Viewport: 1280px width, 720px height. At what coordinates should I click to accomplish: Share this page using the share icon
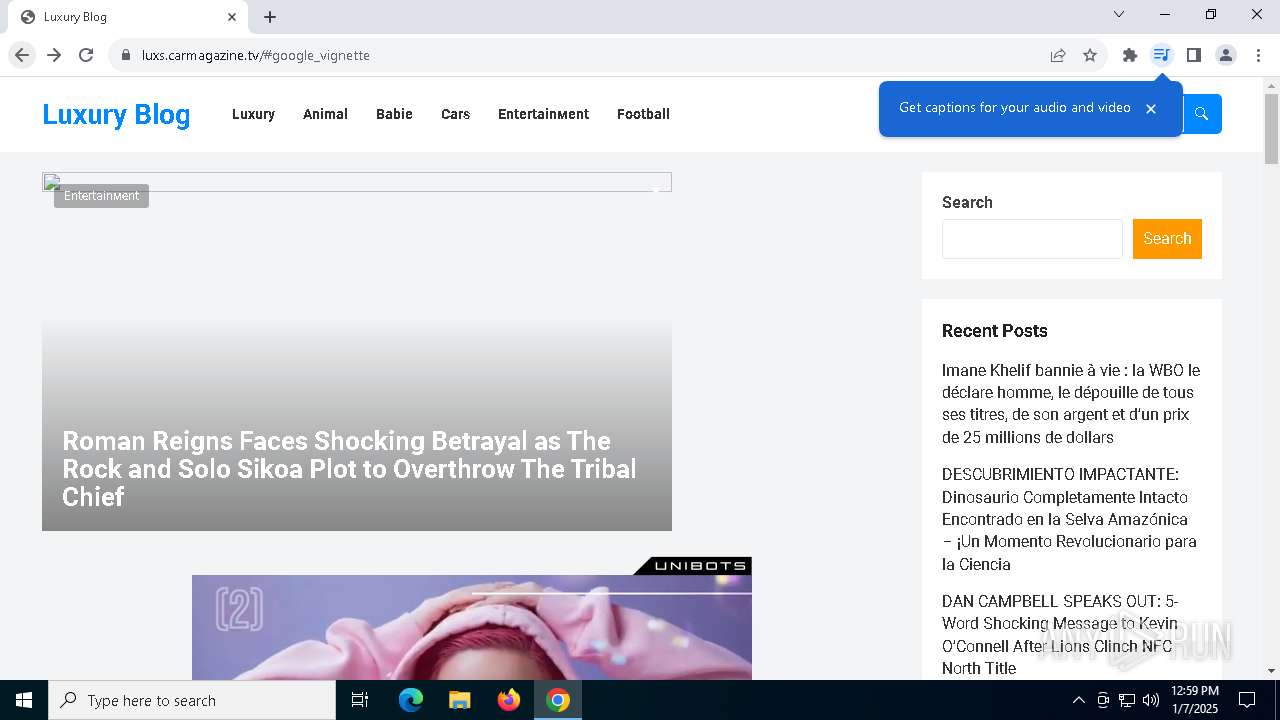pos(1058,55)
